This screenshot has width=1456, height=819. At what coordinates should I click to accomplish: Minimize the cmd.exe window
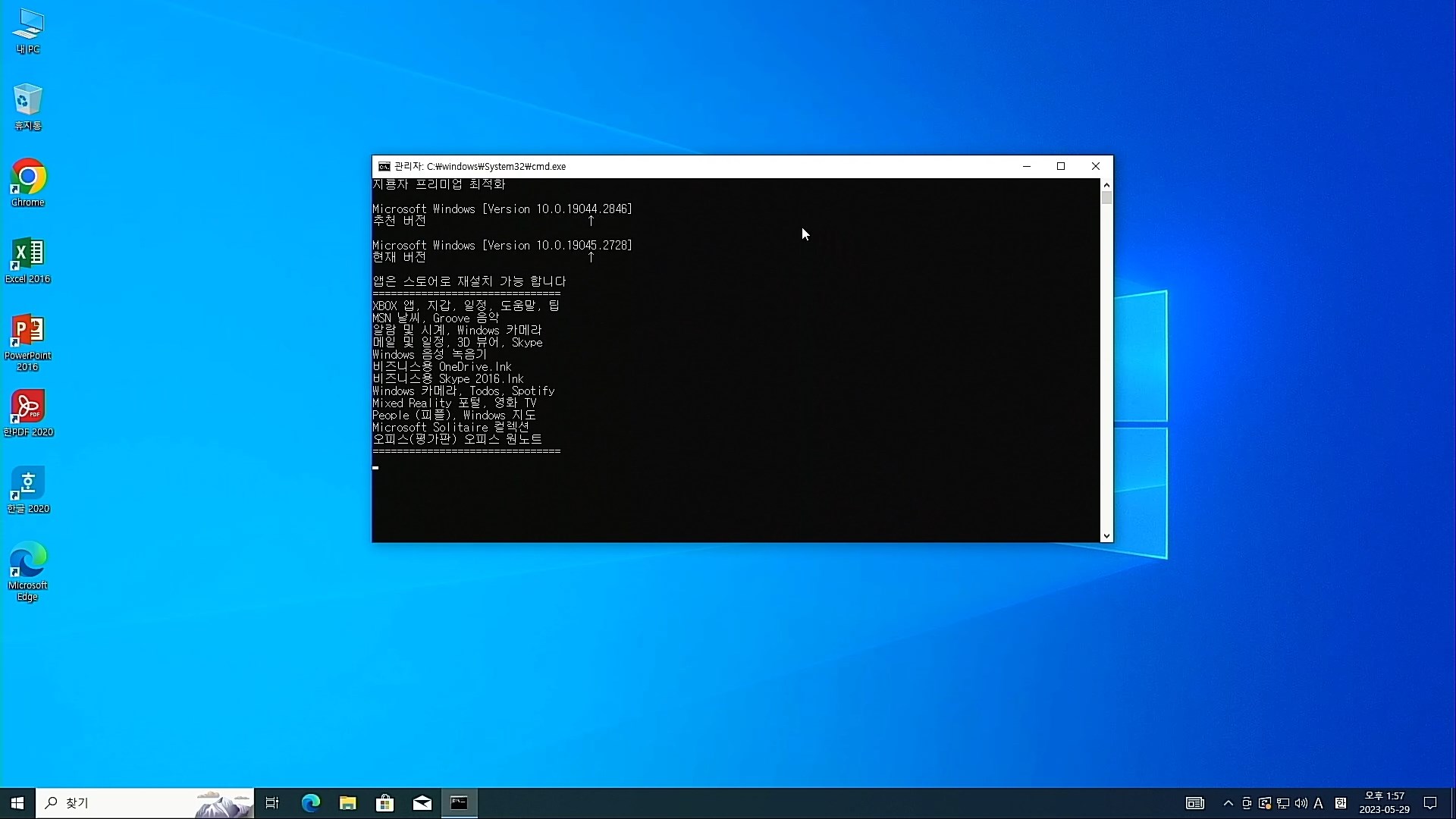[1027, 166]
